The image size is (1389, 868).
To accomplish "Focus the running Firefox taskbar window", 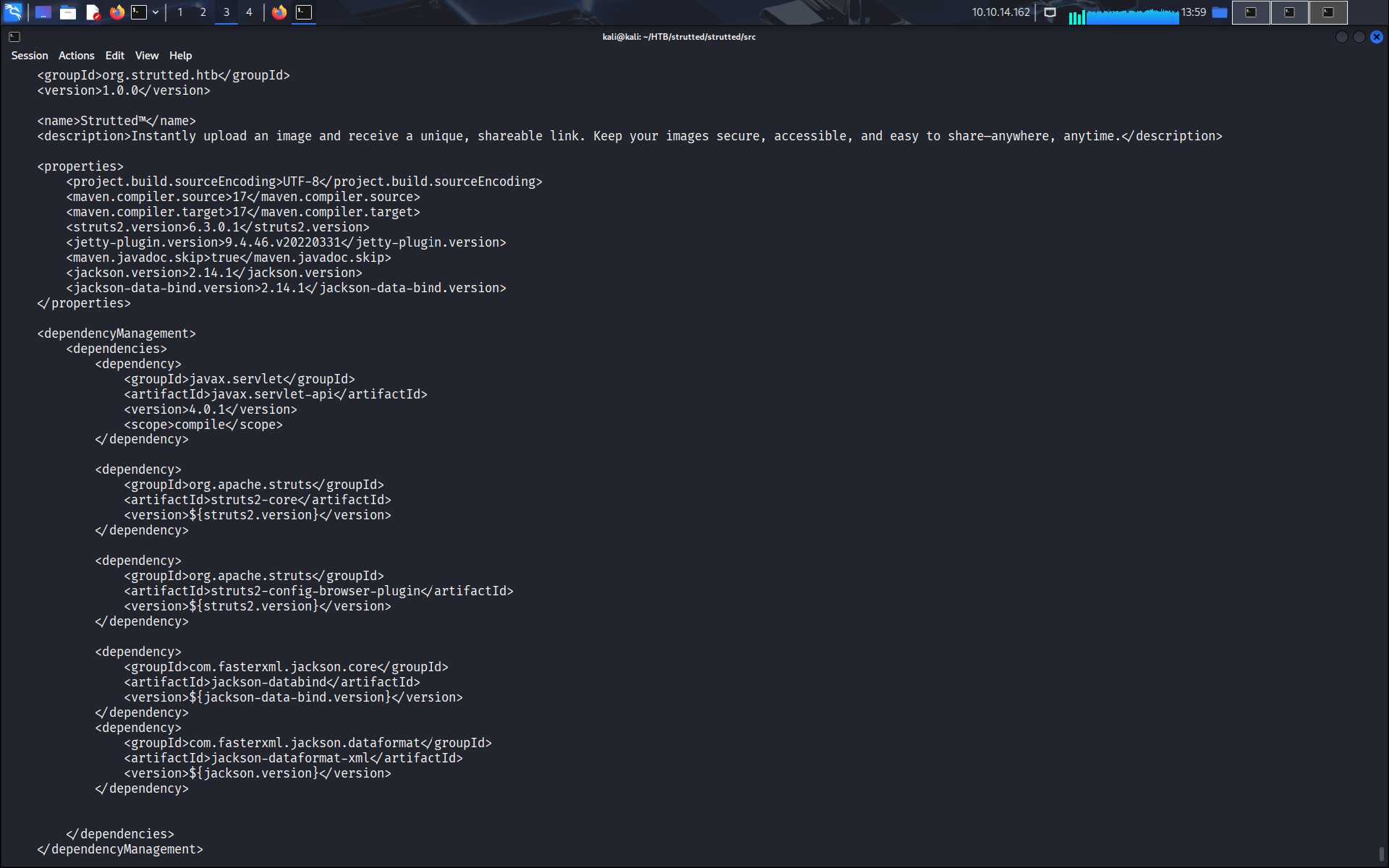I will [x=279, y=12].
